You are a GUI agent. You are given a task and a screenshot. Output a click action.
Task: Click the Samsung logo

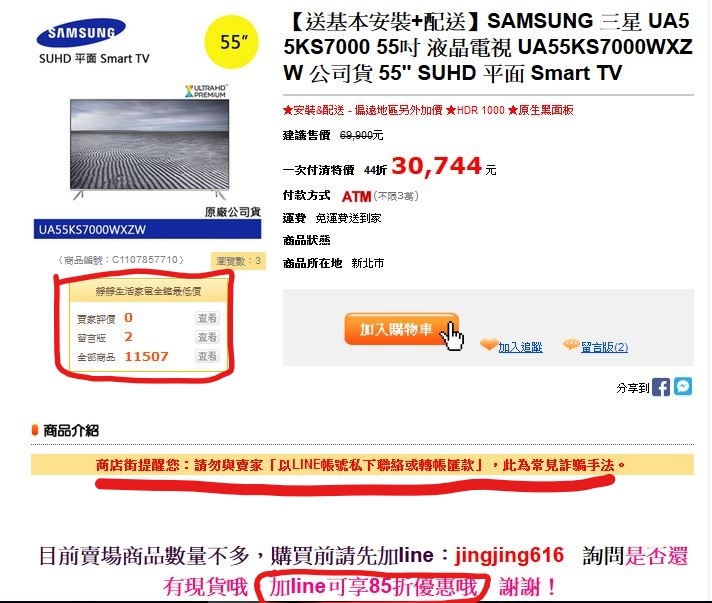(x=81, y=33)
